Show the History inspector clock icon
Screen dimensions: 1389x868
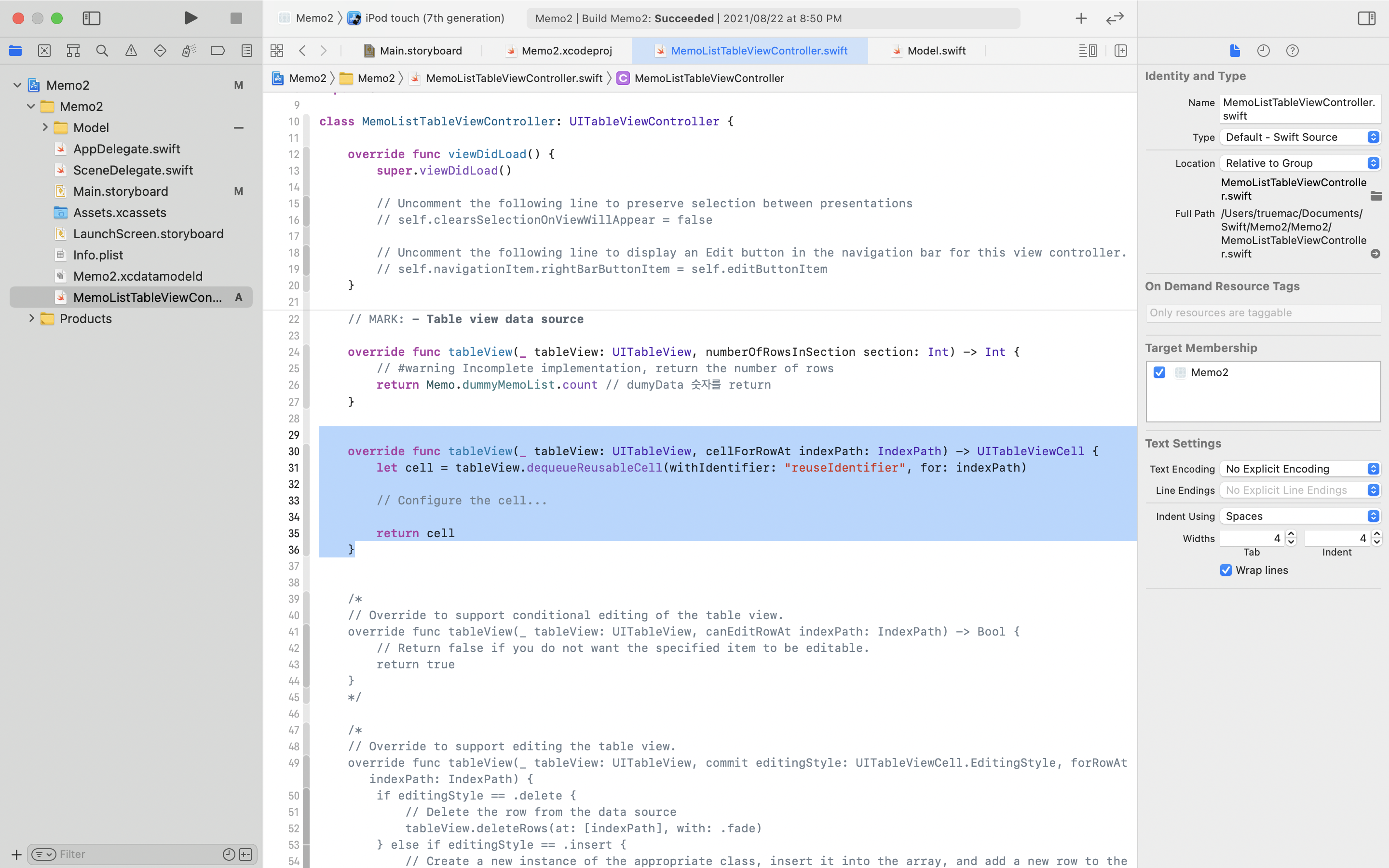pyautogui.click(x=1263, y=51)
